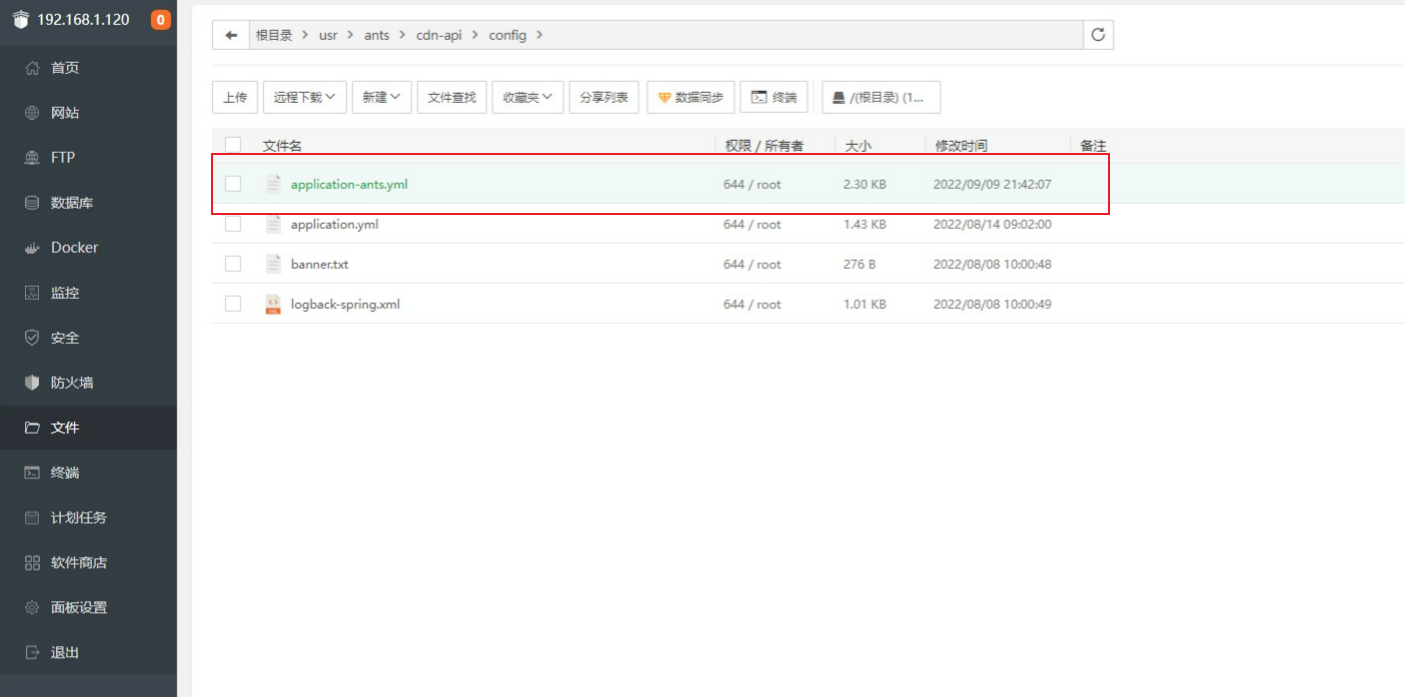Viewport: 1405px width, 697px height.
Task: Toggle the select-all checkbox in header
Action: 233,146
